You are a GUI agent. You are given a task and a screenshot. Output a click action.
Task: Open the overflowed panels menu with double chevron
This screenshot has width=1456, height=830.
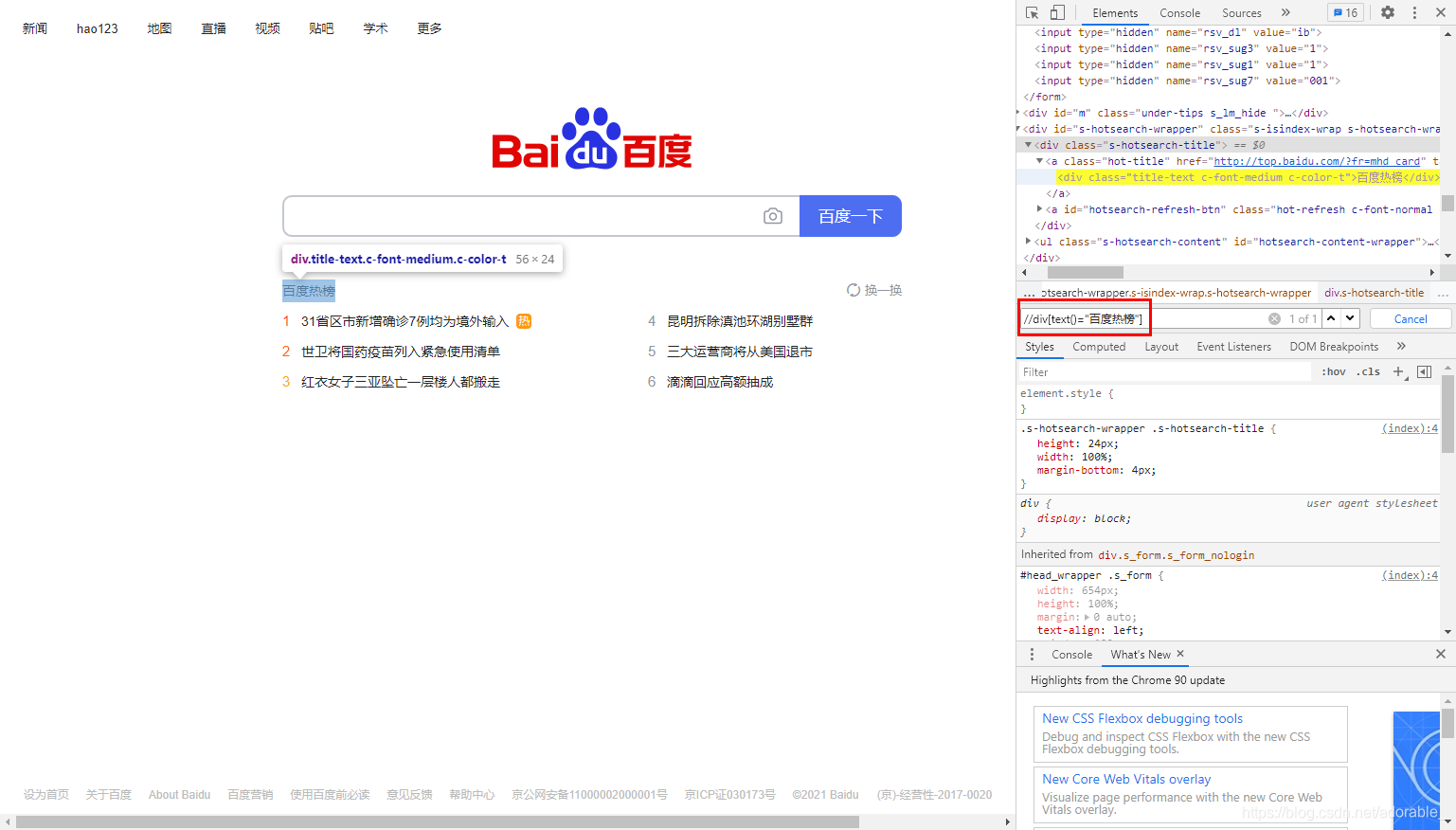tap(1285, 12)
